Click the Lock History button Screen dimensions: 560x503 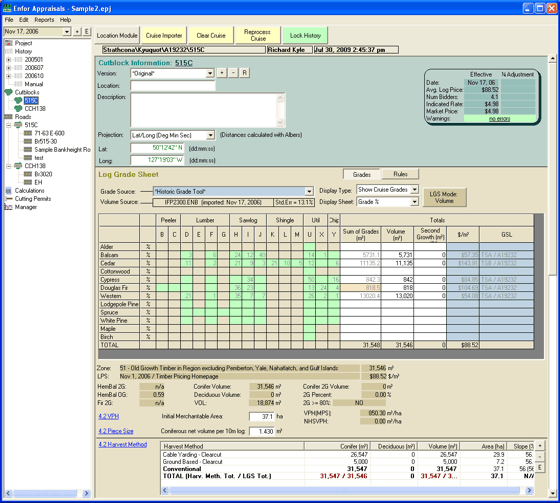pyautogui.click(x=305, y=35)
